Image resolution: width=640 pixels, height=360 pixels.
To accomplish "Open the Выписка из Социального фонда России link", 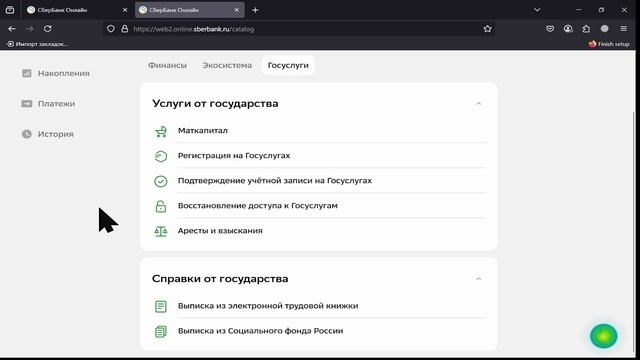I will (260, 331).
